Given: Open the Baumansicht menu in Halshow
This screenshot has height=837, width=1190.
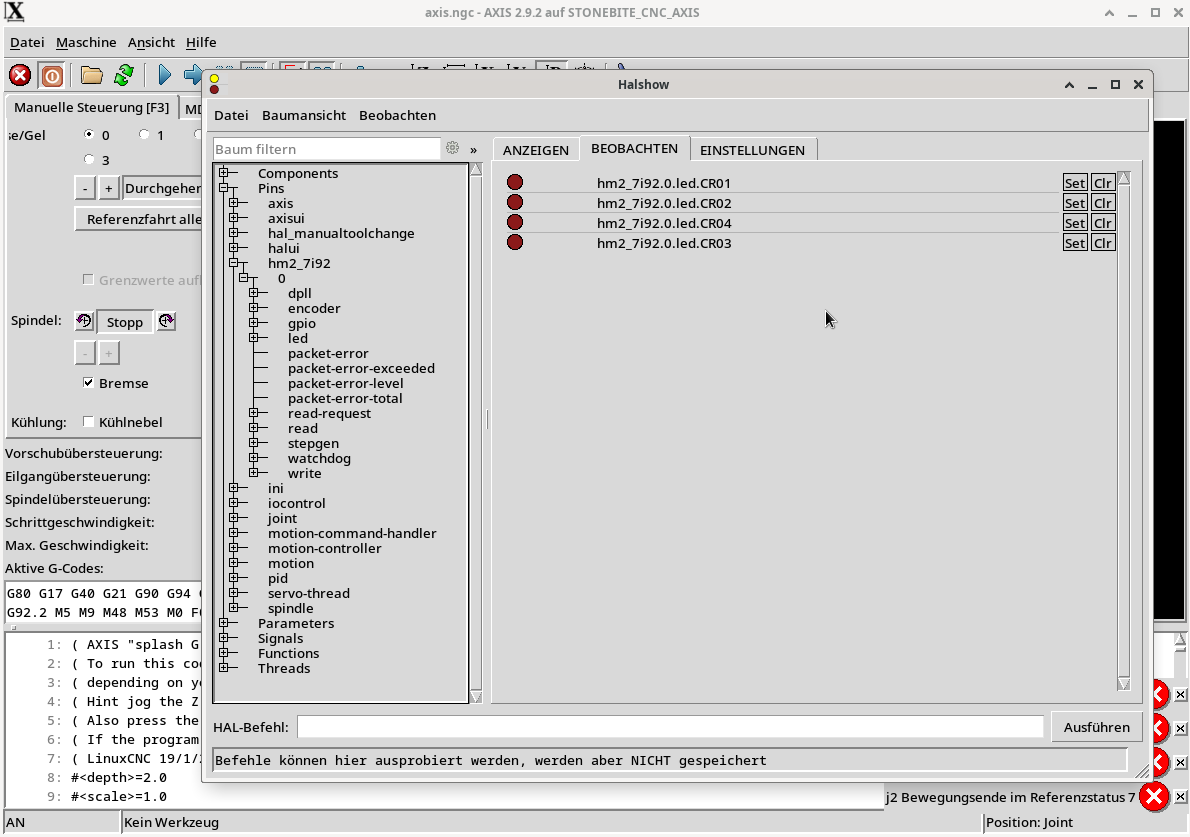Looking at the screenshot, I should coord(304,115).
